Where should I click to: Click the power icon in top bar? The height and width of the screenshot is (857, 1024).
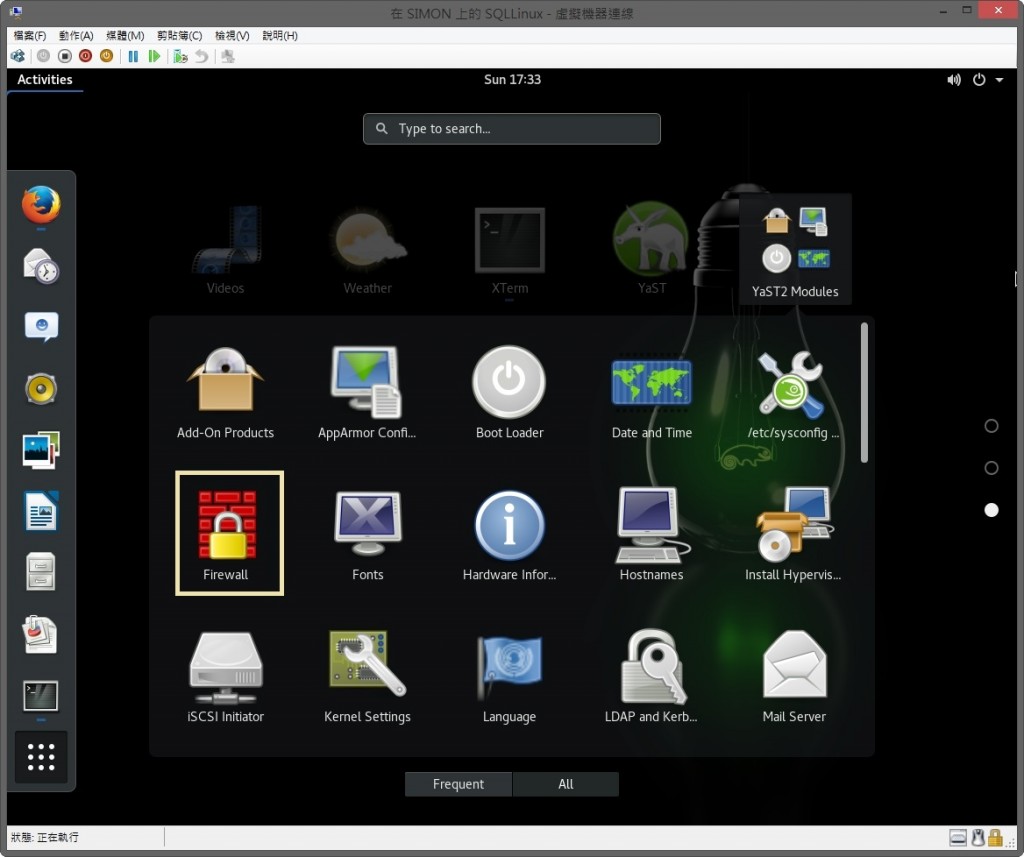click(979, 80)
